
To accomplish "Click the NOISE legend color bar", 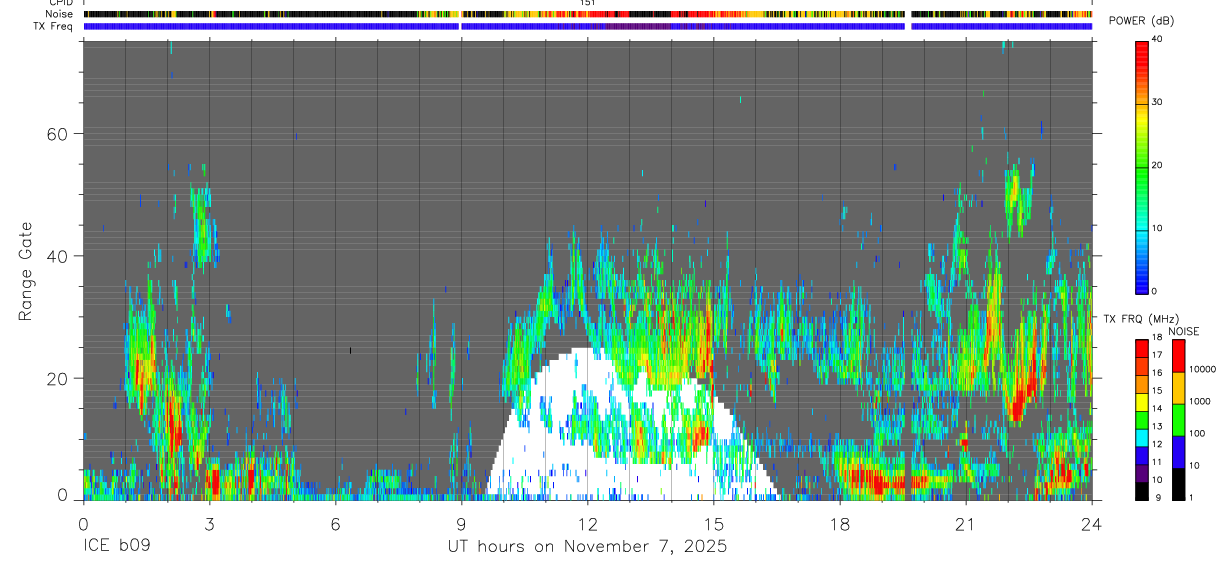I will (x=1178, y=420).
